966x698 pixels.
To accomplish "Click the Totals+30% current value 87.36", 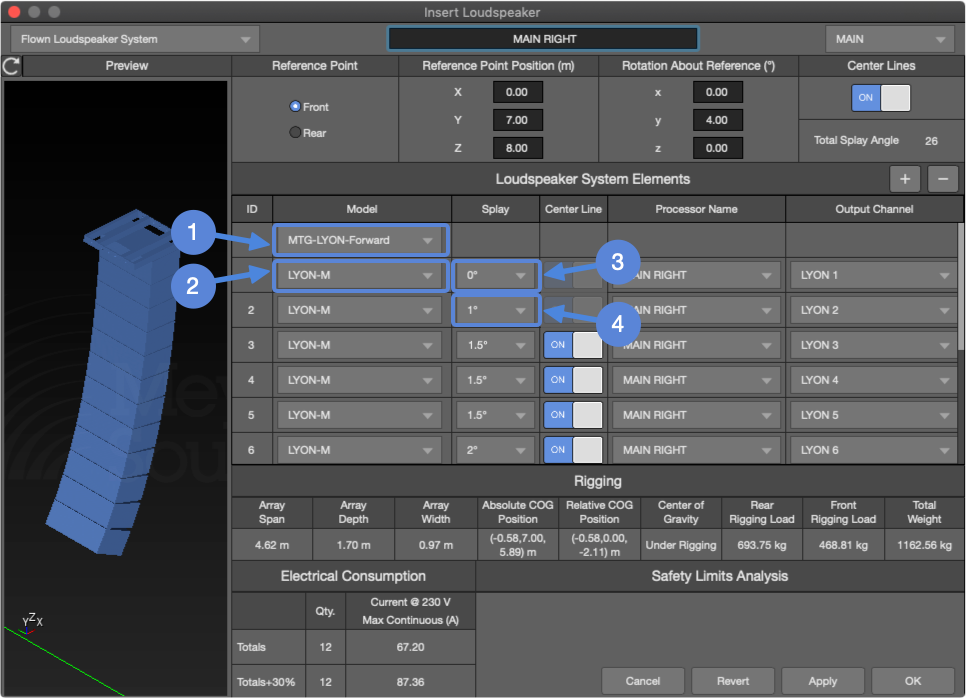I will [410, 682].
